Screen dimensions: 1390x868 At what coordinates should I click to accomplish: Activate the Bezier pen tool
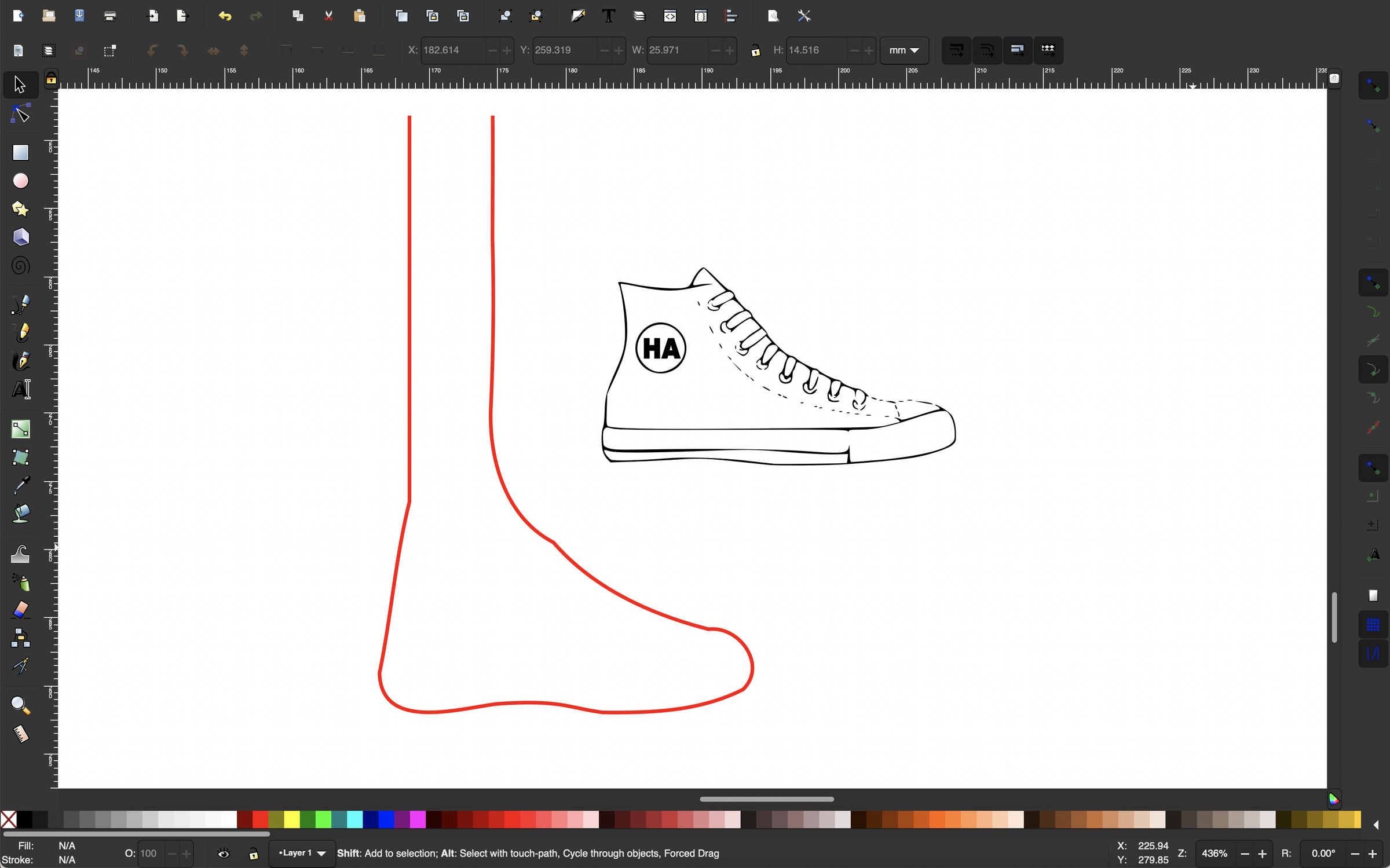pyautogui.click(x=21, y=305)
